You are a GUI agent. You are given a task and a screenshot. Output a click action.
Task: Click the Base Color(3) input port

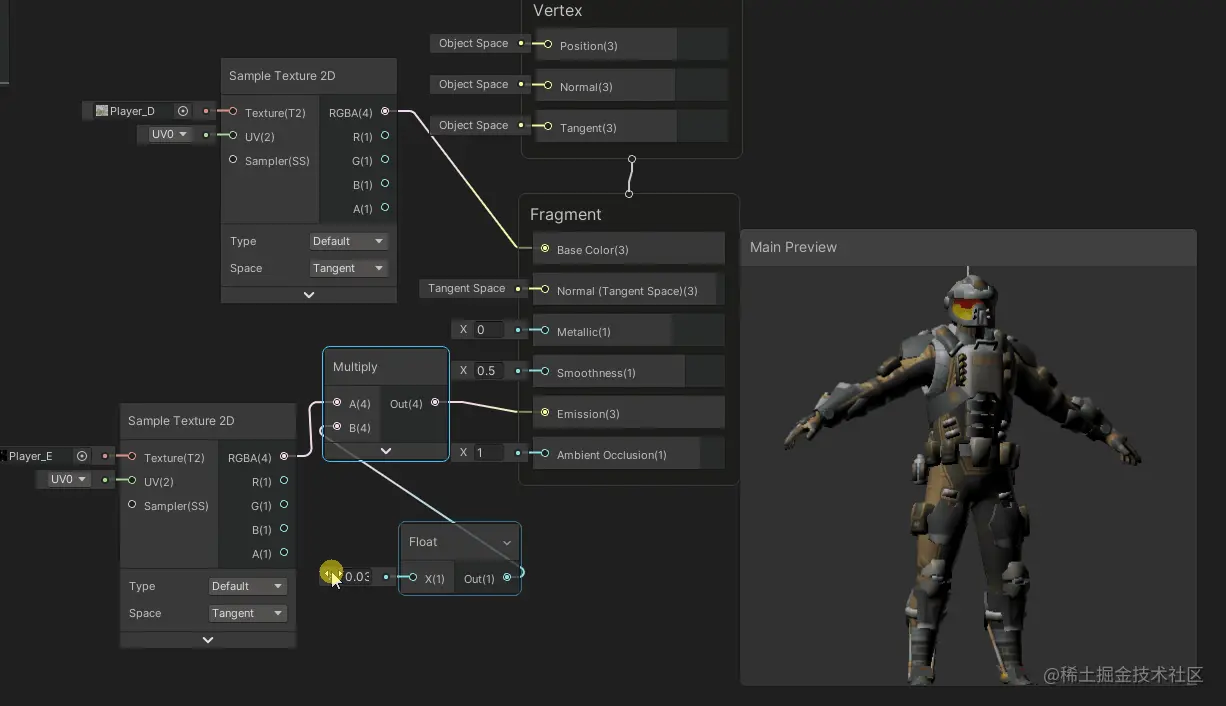tap(544, 249)
